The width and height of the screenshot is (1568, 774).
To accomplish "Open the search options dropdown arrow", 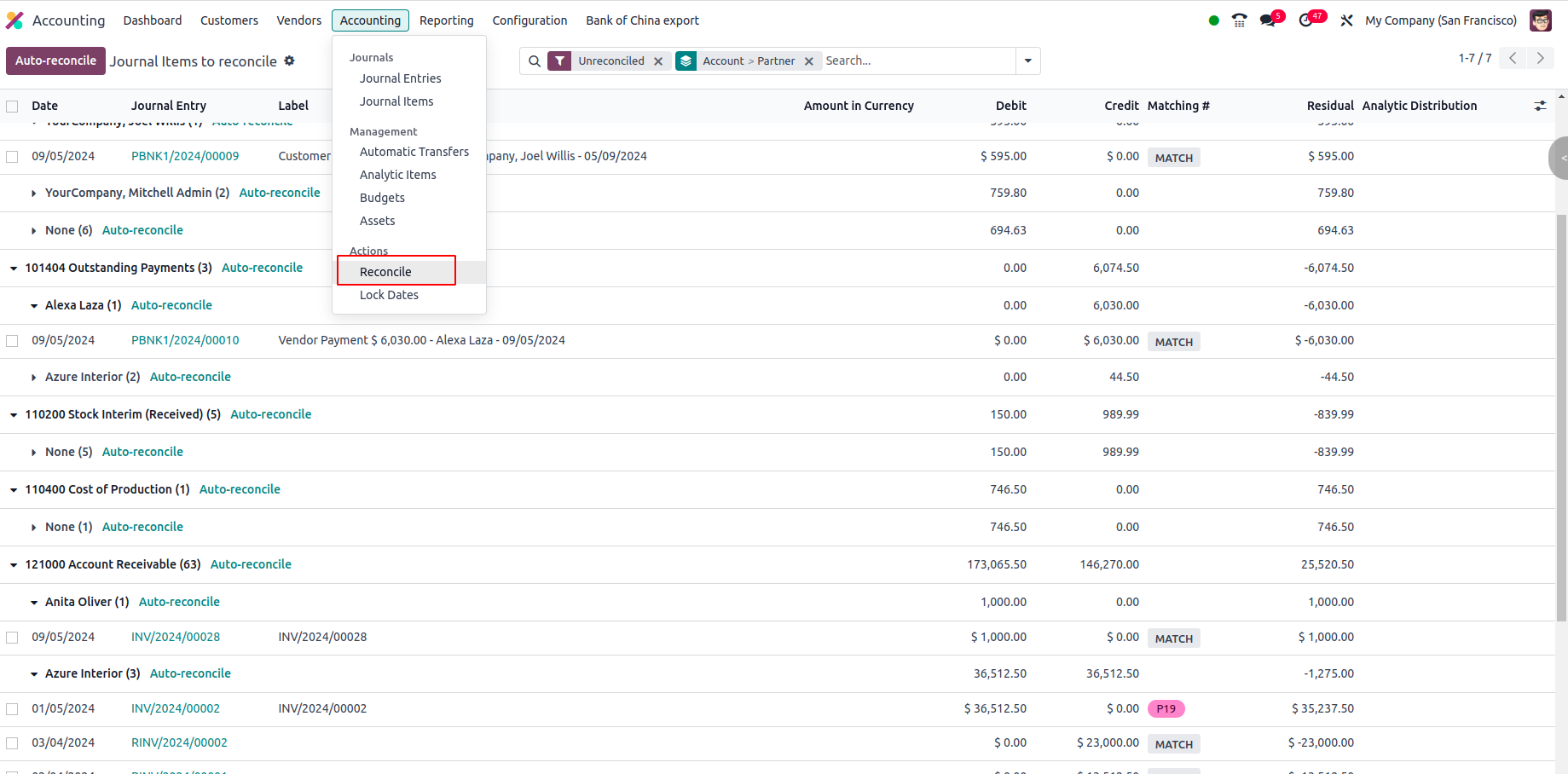I will coord(1027,61).
